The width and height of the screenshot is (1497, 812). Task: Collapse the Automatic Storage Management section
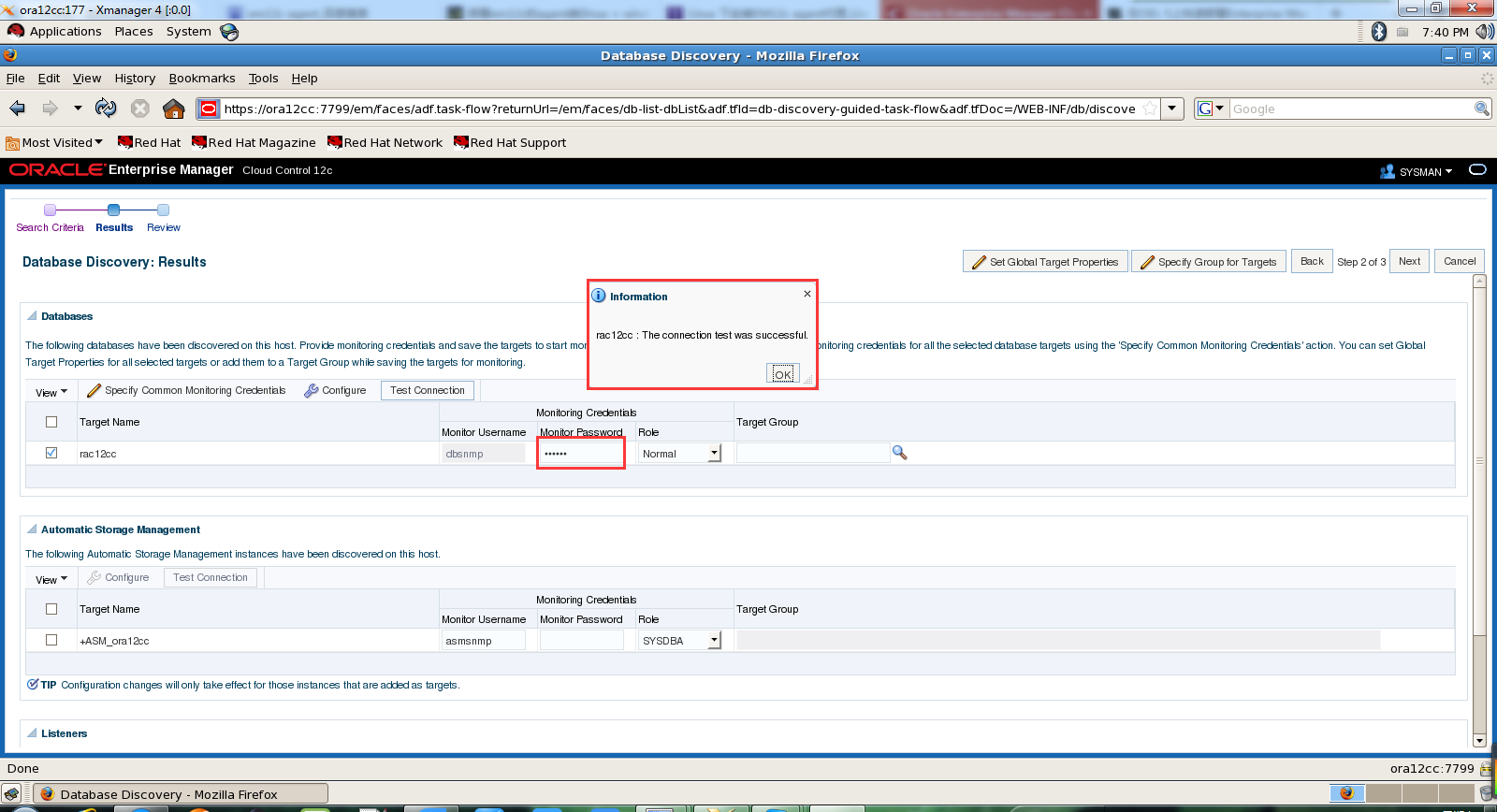32,529
